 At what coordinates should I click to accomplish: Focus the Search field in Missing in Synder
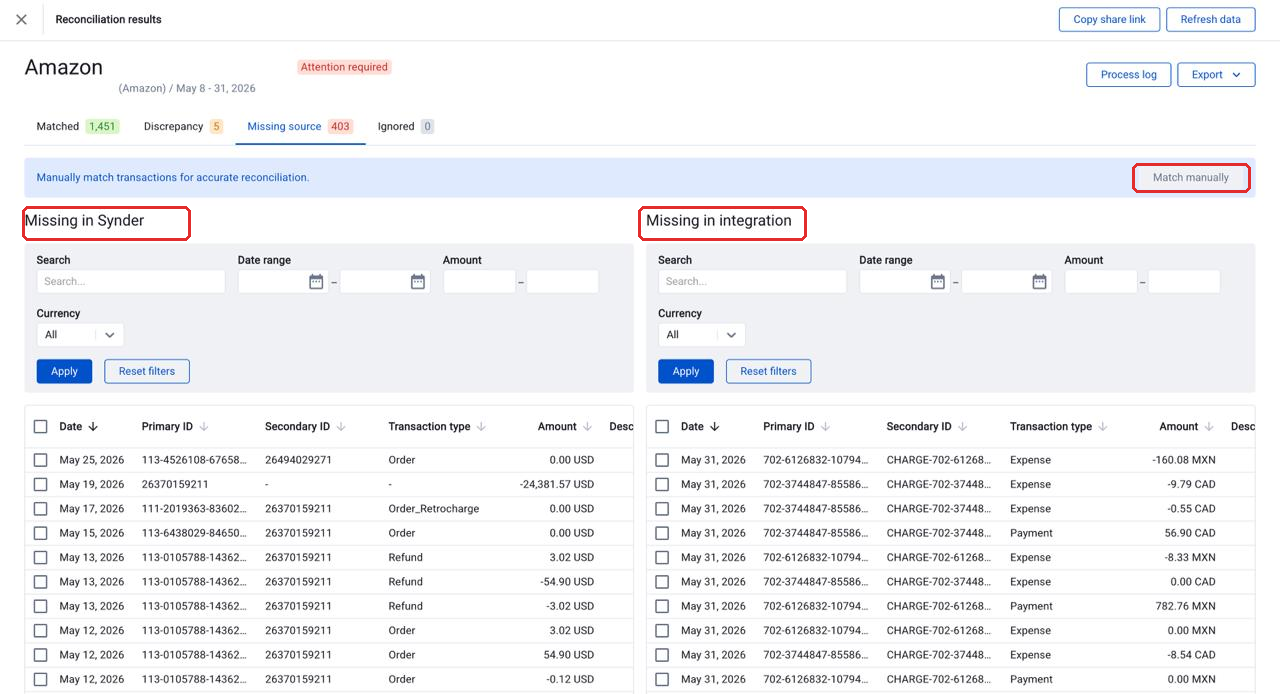[131, 282]
